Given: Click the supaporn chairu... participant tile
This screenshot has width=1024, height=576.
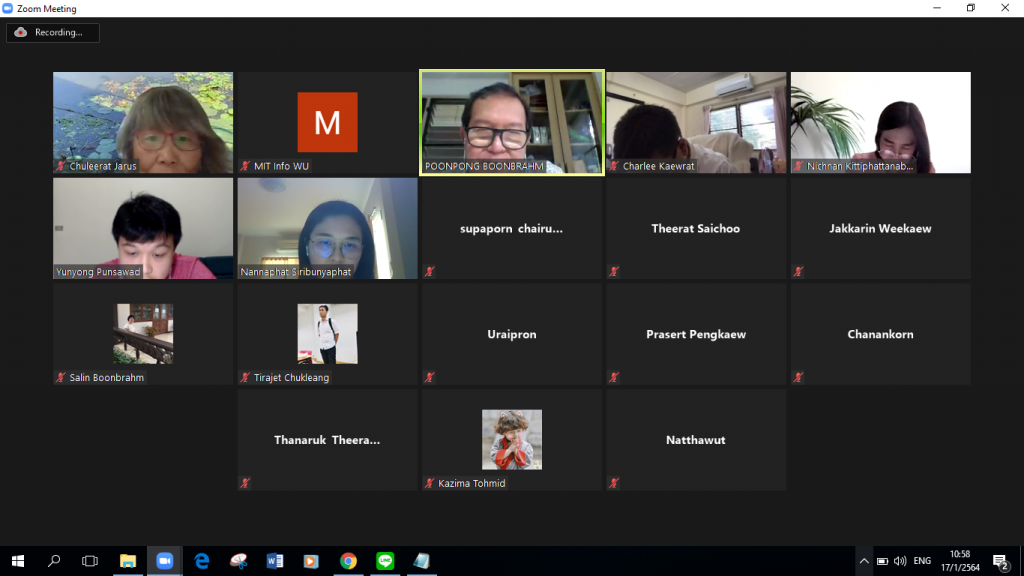Looking at the screenshot, I should pyautogui.click(x=512, y=228).
